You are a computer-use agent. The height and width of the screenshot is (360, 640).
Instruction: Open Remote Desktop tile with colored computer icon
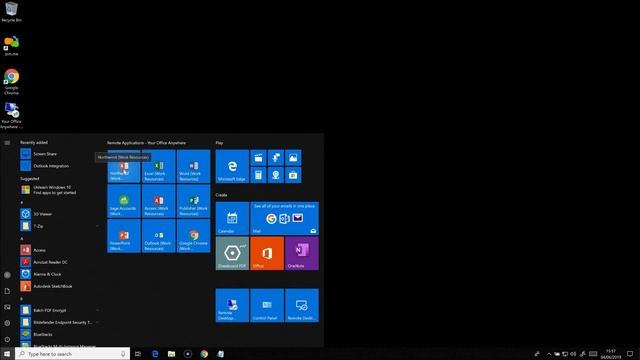click(232, 305)
